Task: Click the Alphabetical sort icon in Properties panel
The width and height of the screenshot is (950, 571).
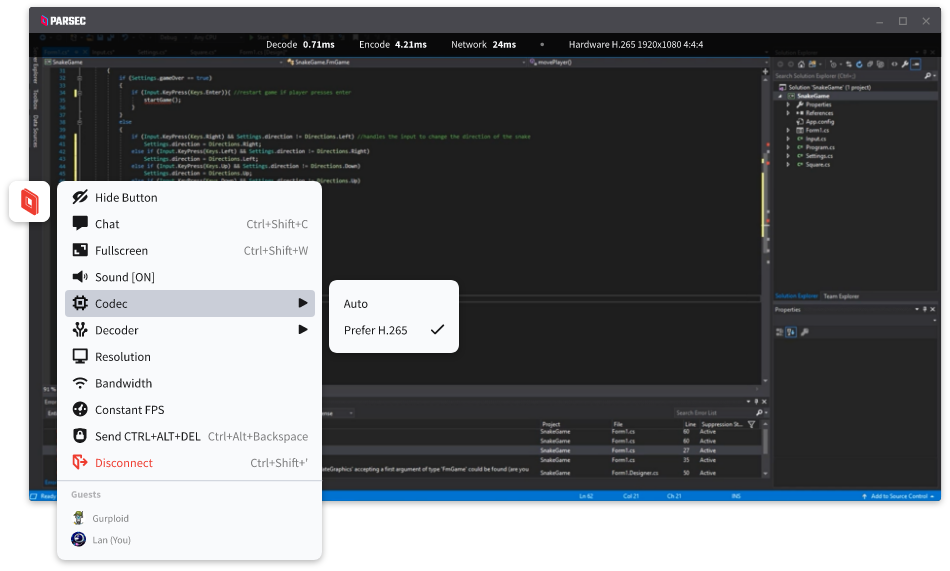Action: point(791,332)
